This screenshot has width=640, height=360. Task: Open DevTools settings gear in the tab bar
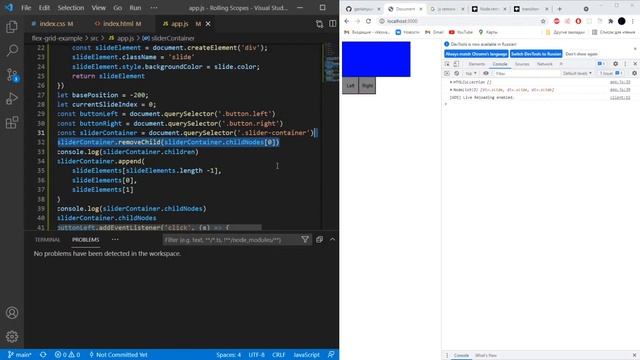tap(616, 64)
